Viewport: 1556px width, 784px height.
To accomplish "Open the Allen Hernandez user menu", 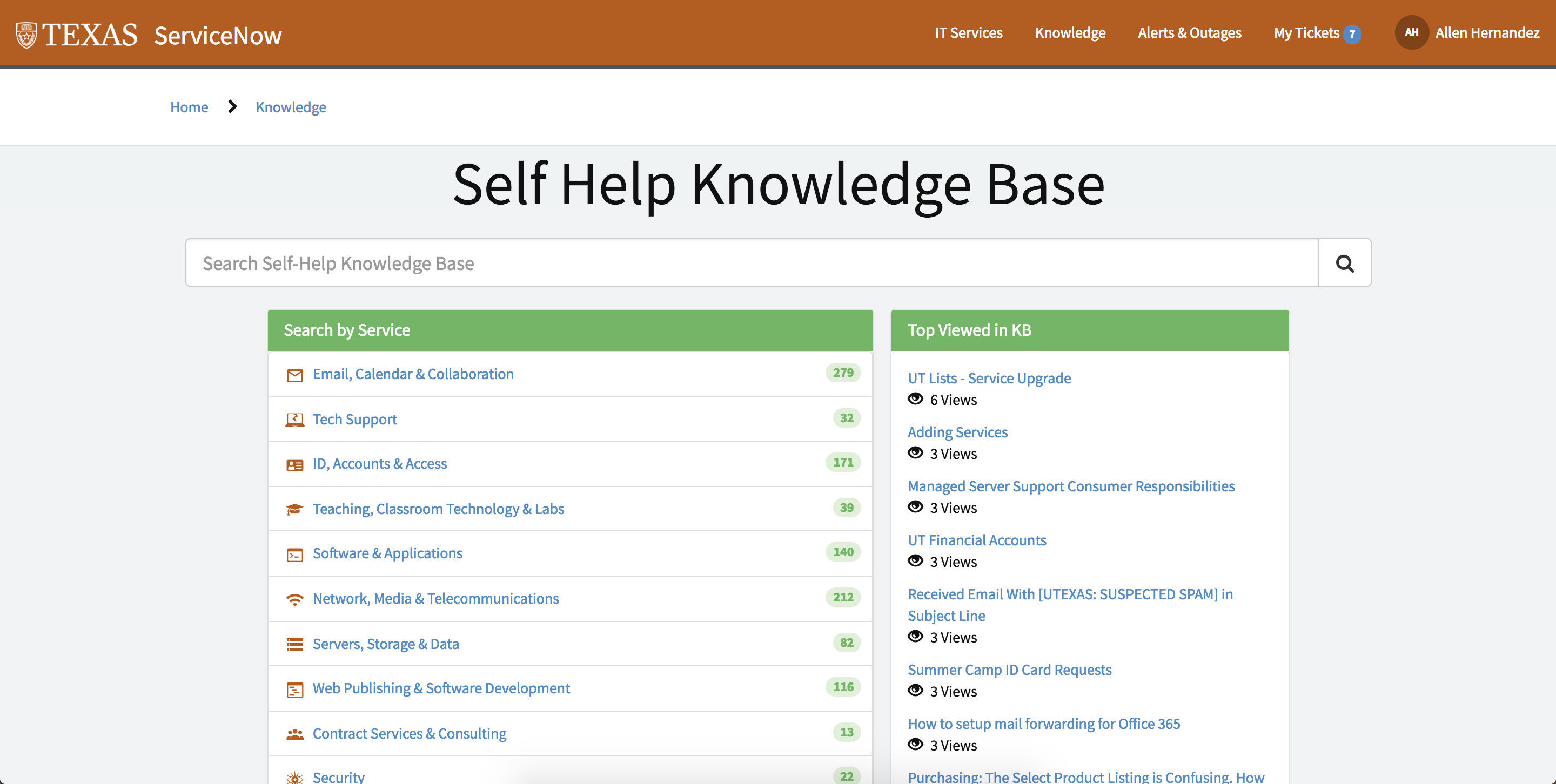I will pyautogui.click(x=1486, y=32).
